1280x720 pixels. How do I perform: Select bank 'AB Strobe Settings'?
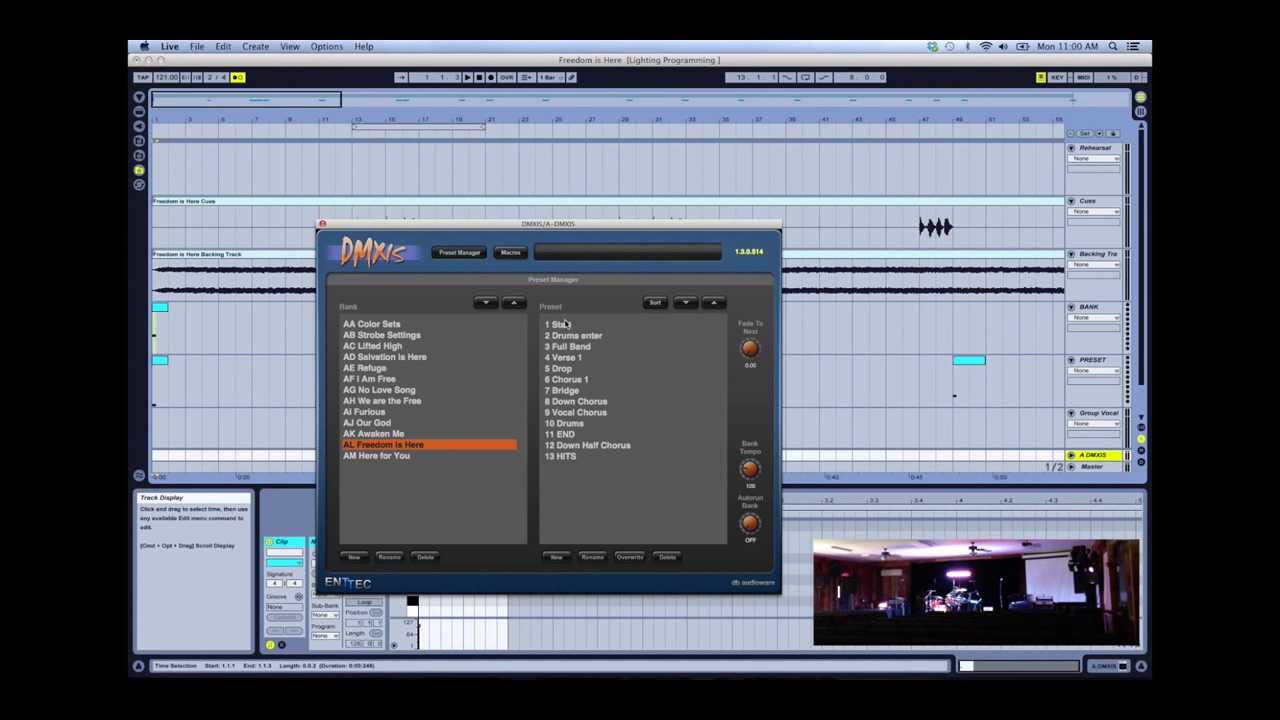pyautogui.click(x=381, y=335)
